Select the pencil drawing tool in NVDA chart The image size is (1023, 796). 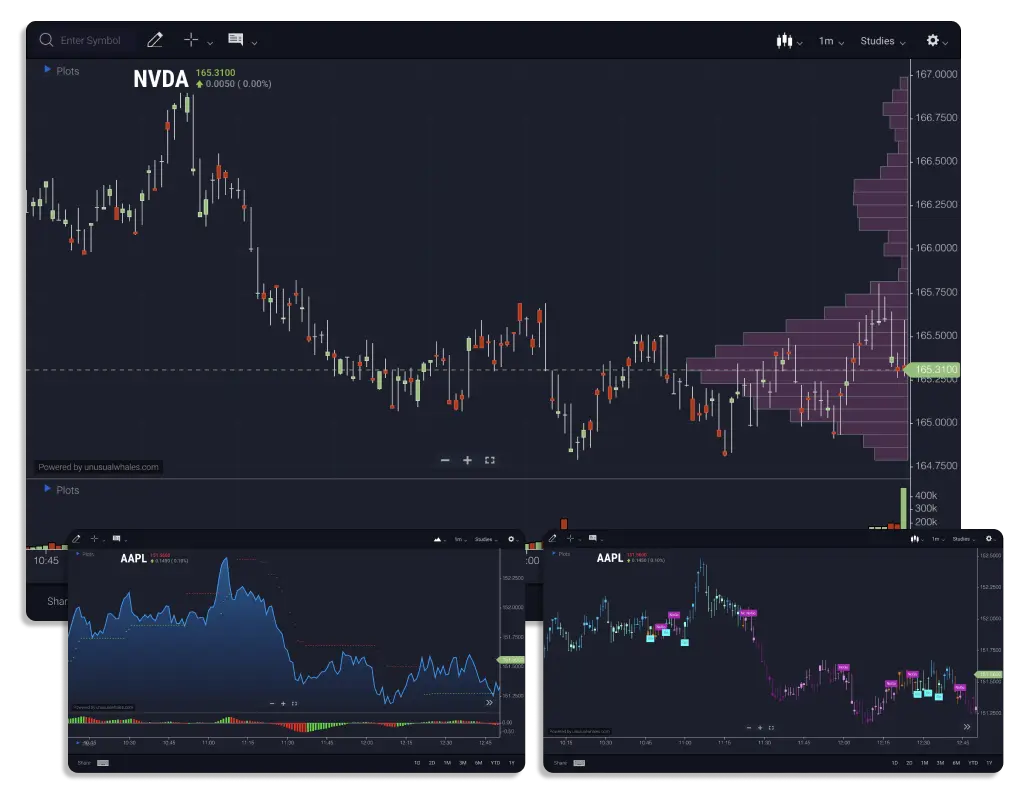coord(155,40)
